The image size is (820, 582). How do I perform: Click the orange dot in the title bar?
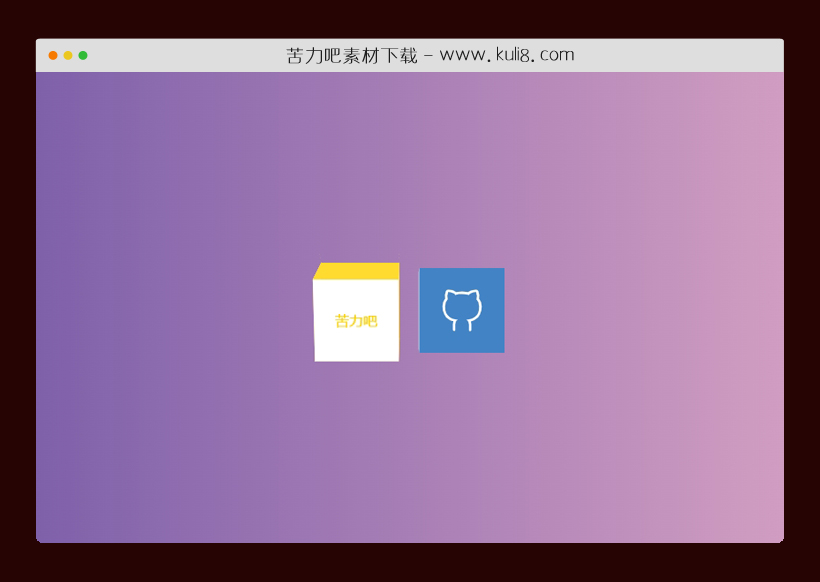[x=53, y=55]
